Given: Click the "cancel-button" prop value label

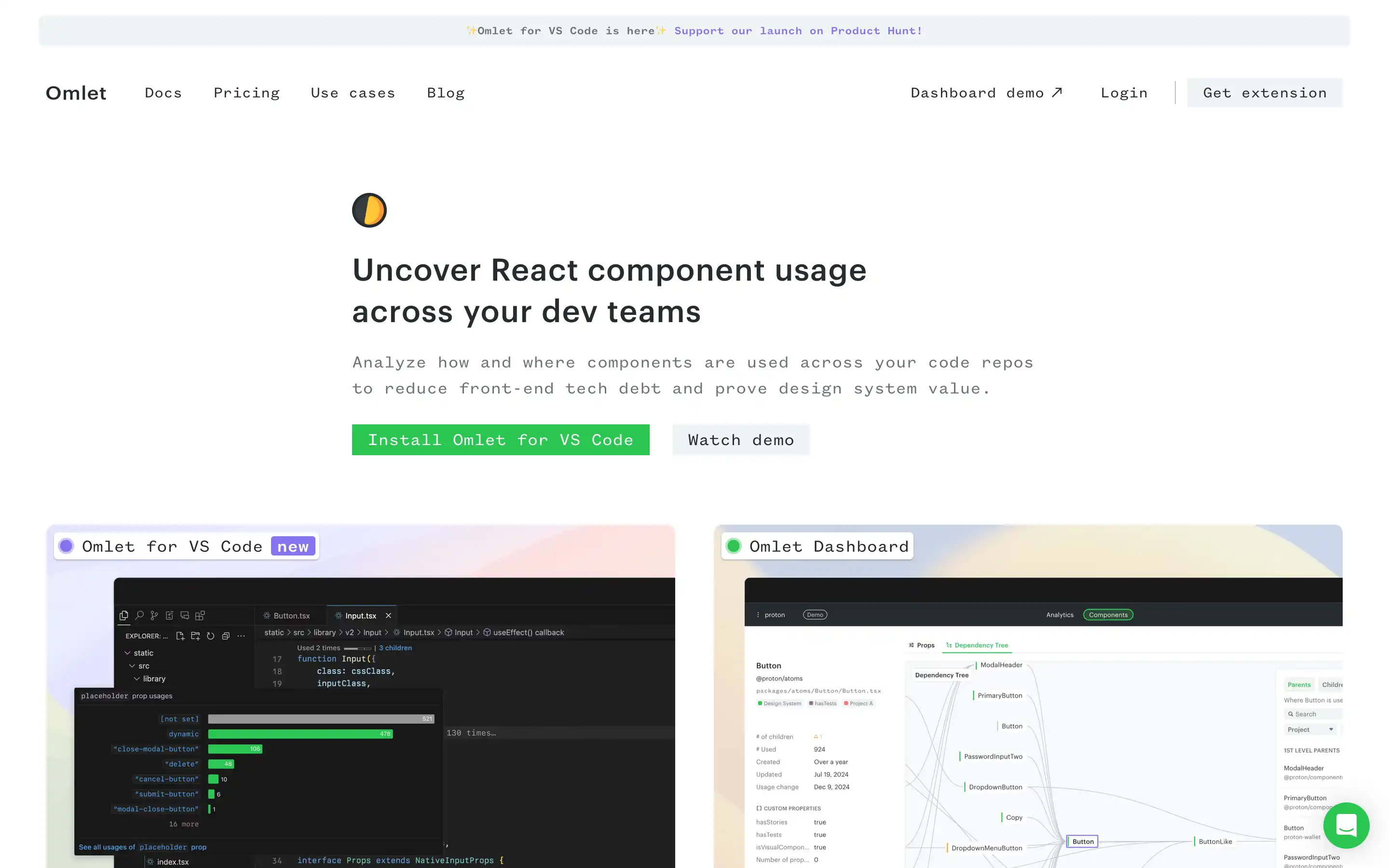Looking at the screenshot, I should point(166,779).
